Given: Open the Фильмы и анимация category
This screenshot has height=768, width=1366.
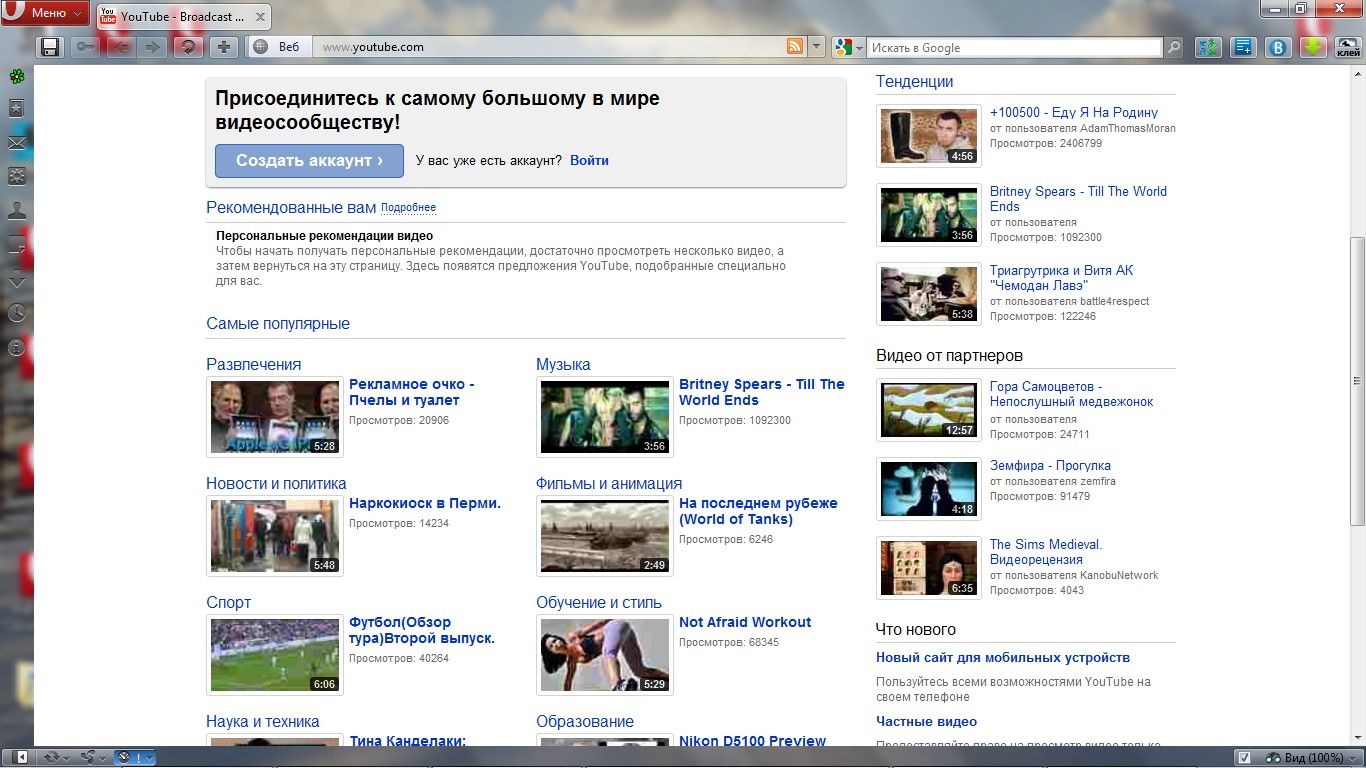Looking at the screenshot, I should click(x=609, y=484).
